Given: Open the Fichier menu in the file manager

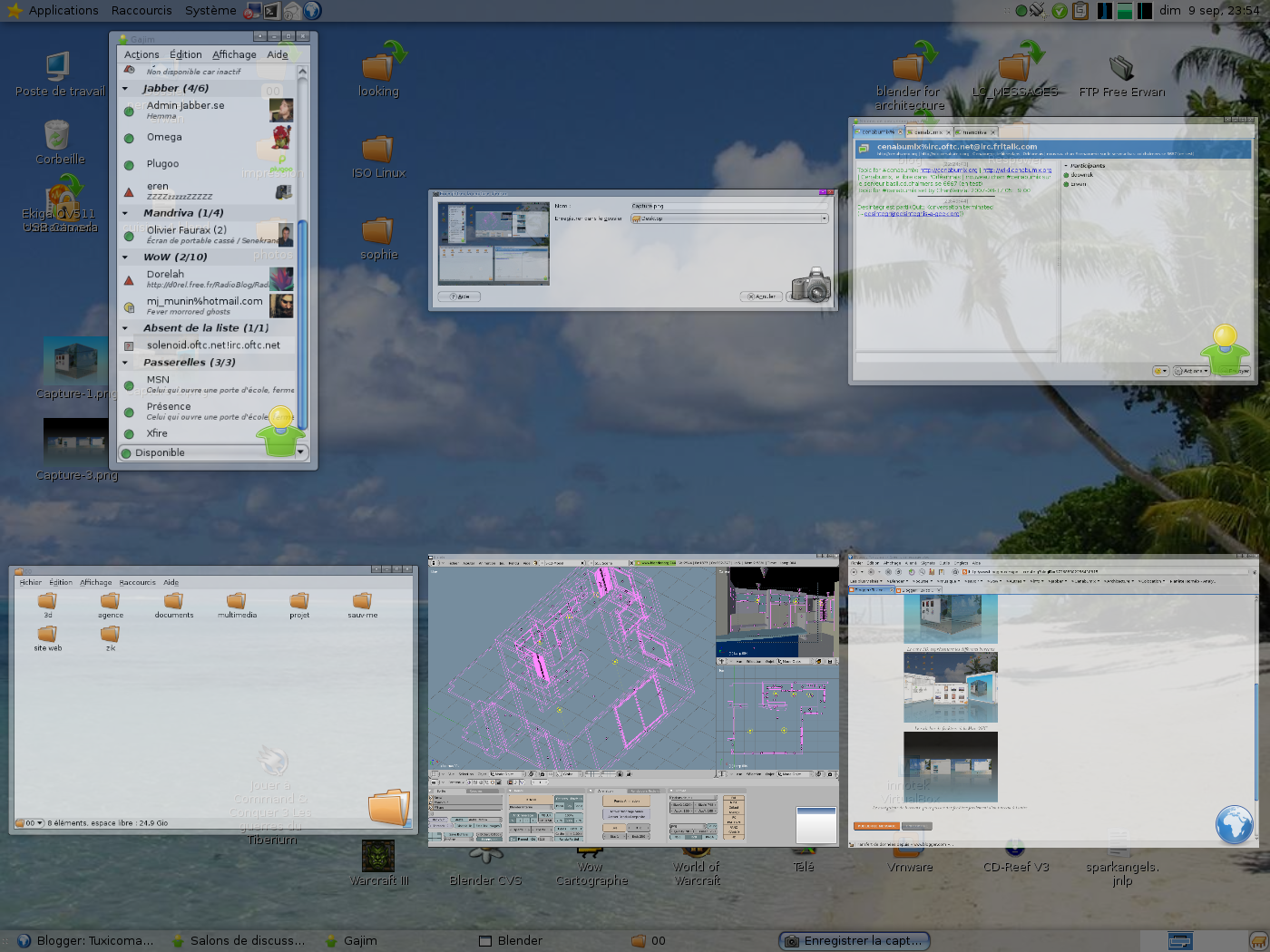Looking at the screenshot, I should pyautogui.click(x=31, y=582).
